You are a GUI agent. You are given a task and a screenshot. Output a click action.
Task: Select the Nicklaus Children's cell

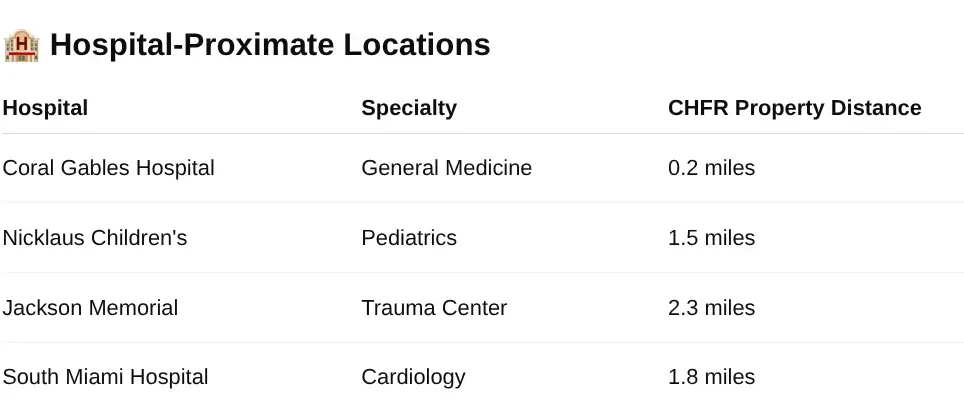(95, 238)
